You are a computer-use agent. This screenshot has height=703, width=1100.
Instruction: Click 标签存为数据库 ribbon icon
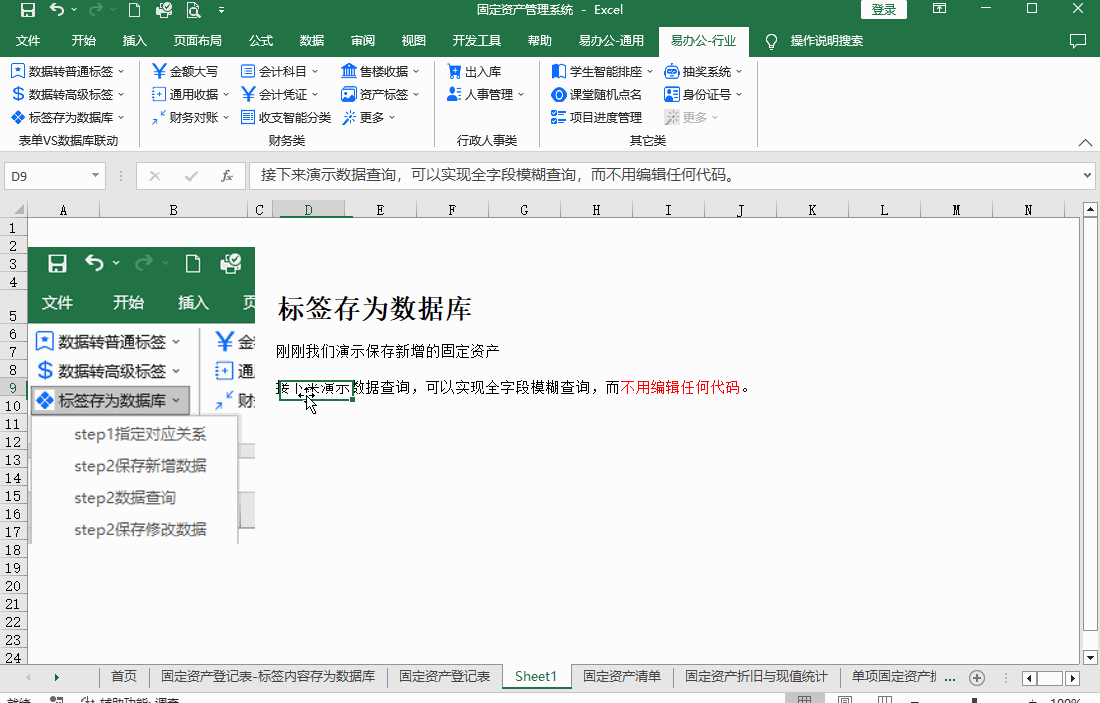point(18,117)
